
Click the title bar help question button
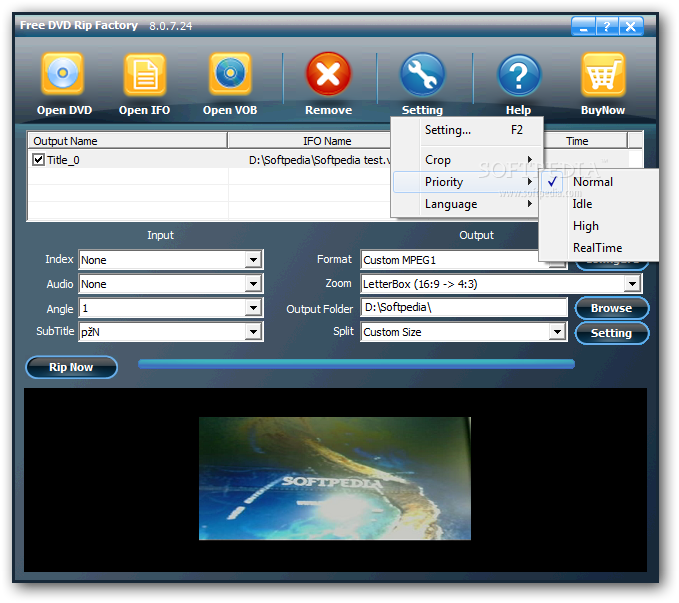[607, 26]
